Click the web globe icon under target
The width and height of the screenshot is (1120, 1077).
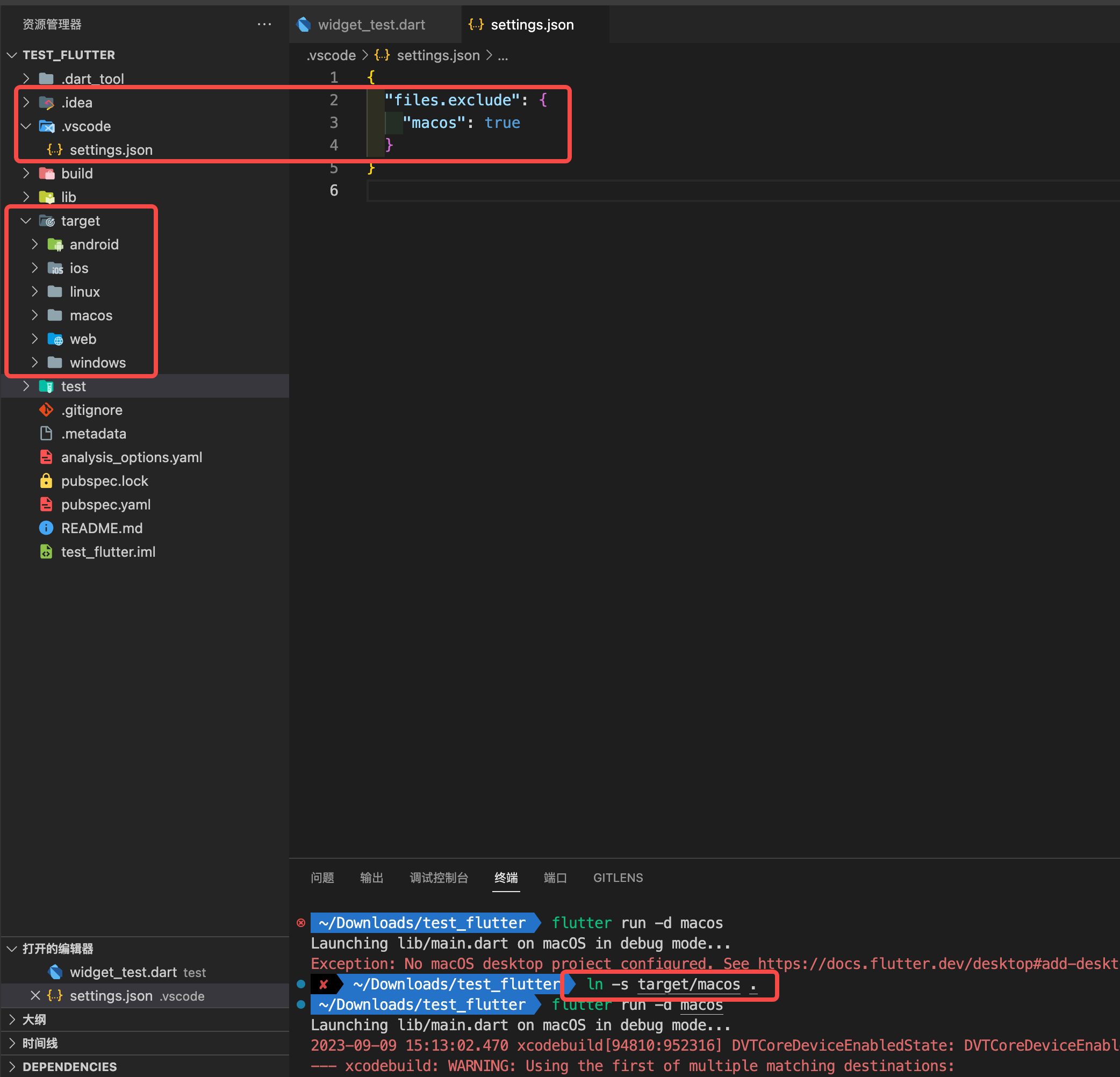click(x=55, y=339)
